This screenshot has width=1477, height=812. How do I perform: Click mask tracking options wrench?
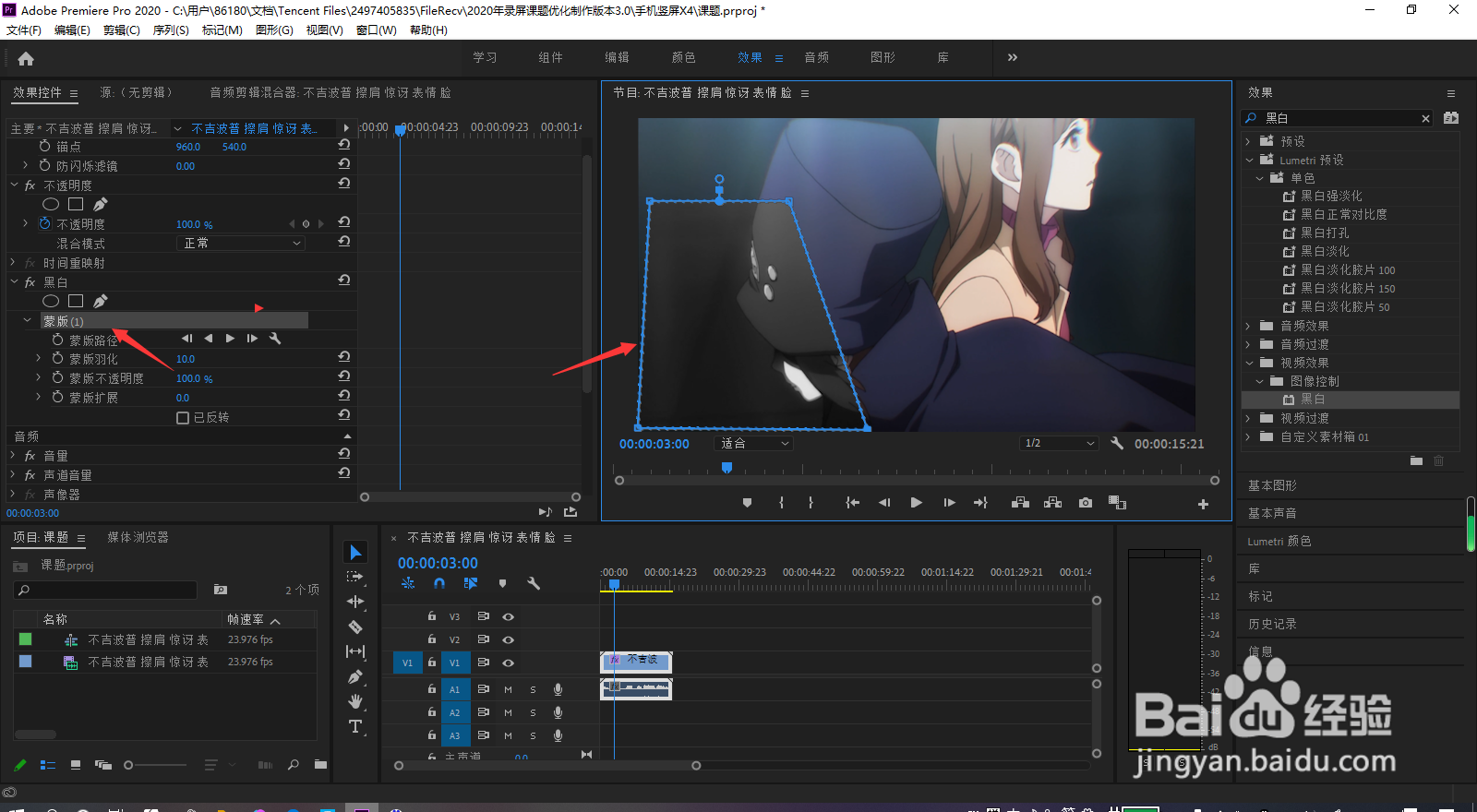(274, 339)
